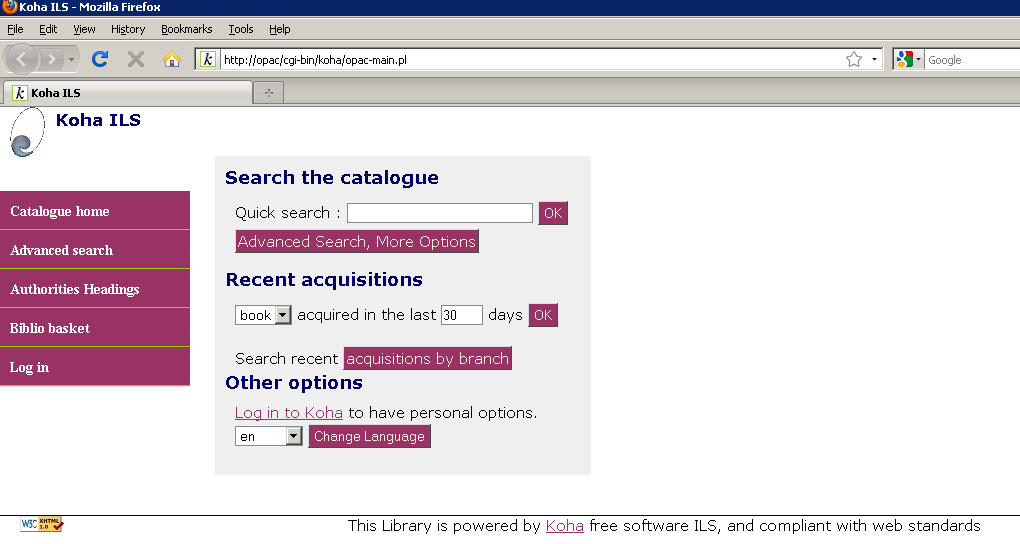This screenshot has width=1020, height=544.
Task: Open the en language dropdown
Action: coord(269,436)
